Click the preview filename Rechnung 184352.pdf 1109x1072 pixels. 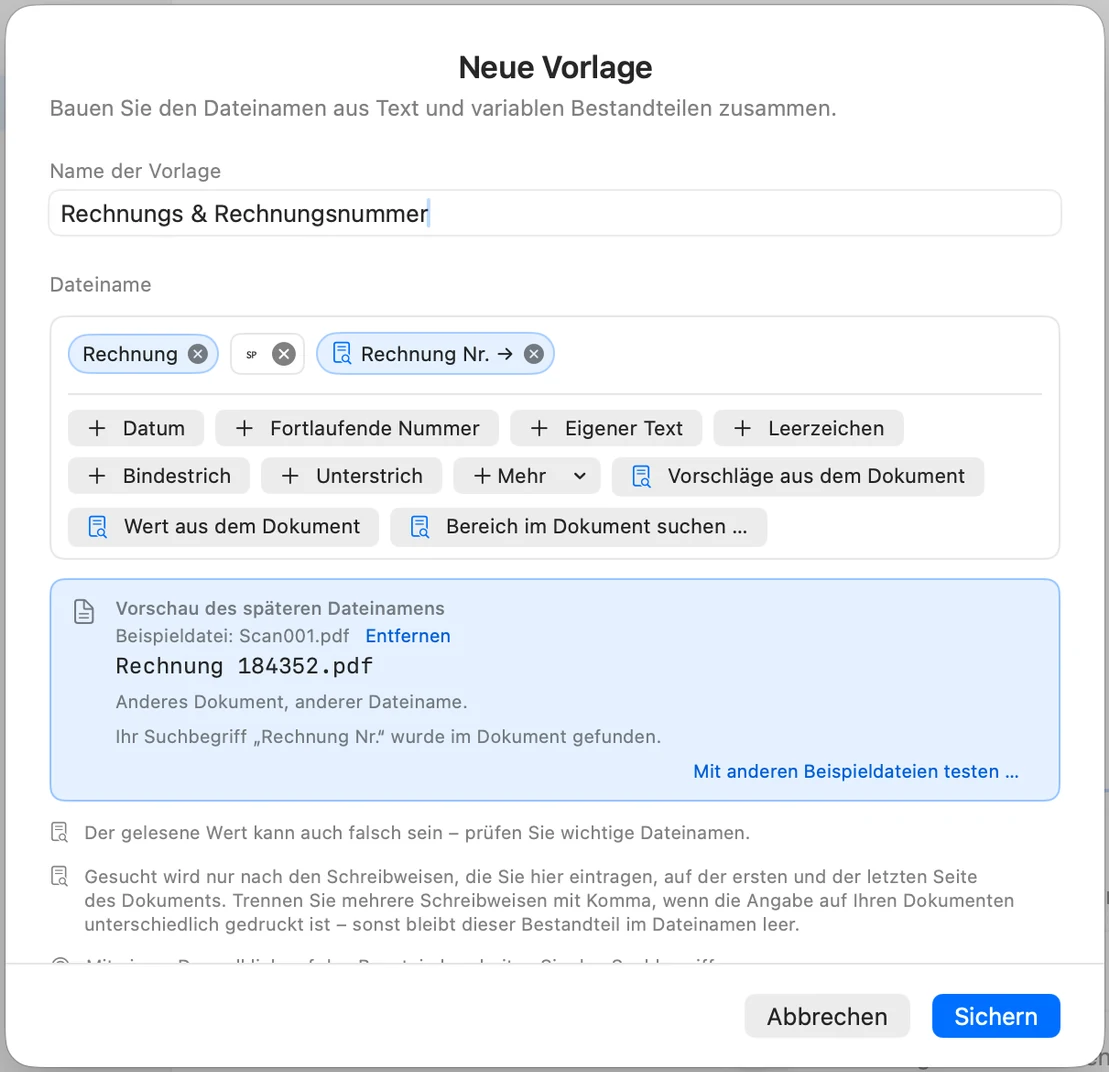coord(244,666)
